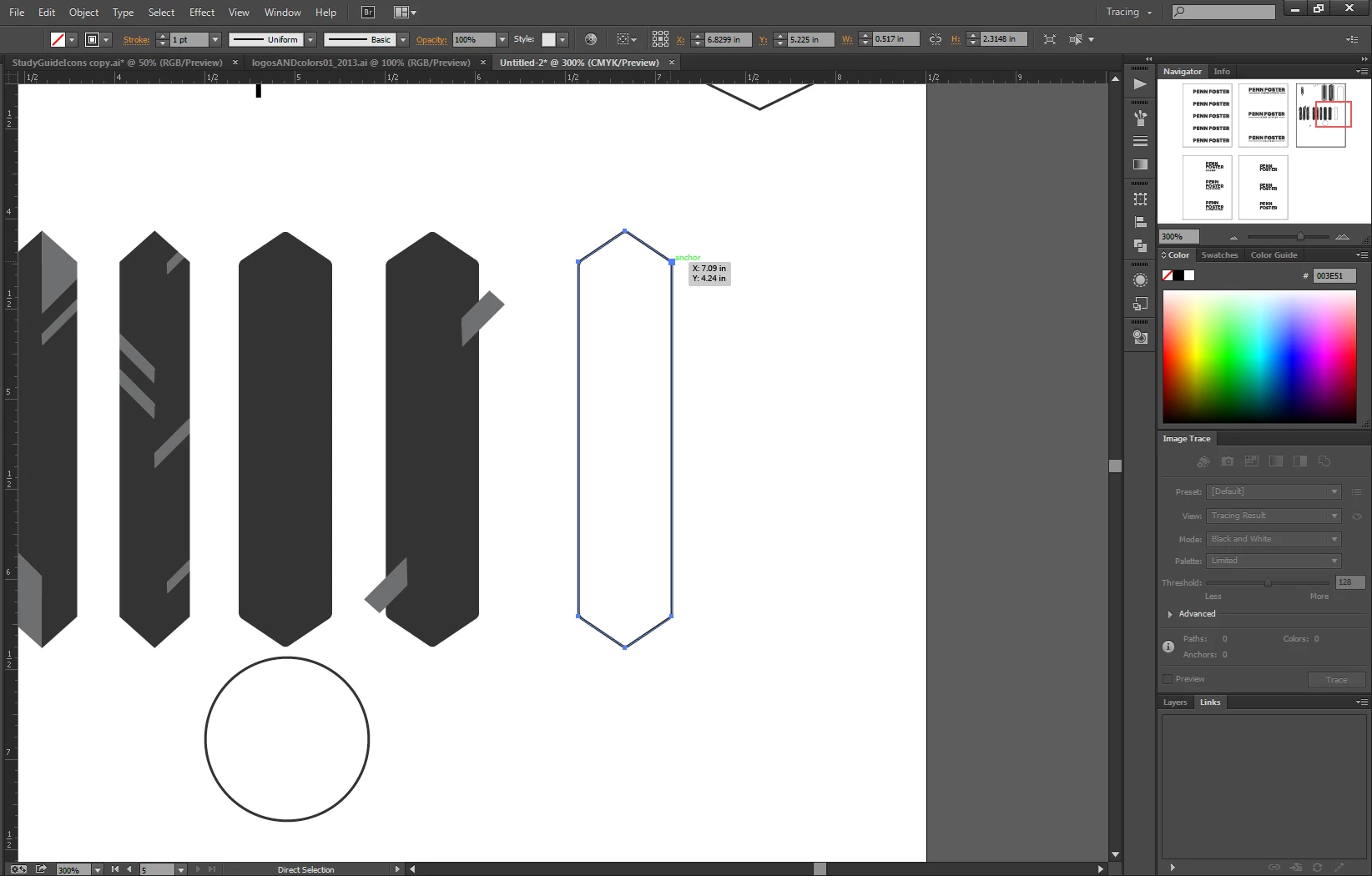The image size is (1372, 876).
Task: Click the Isolate Selected Object icon
Action: click(1050, 39)
